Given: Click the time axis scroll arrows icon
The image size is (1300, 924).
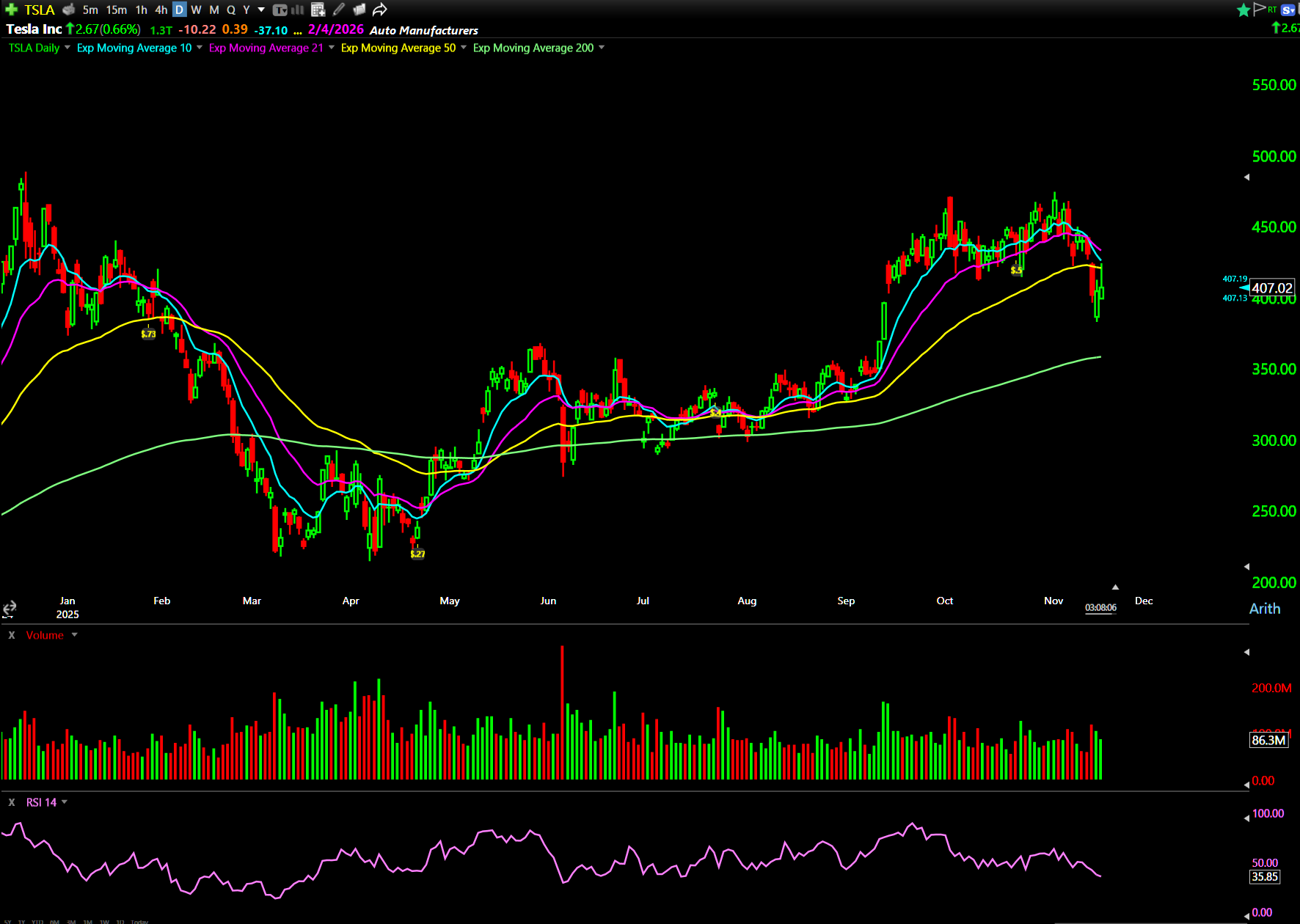Looking at the screenshot, I should coord(10,609).
